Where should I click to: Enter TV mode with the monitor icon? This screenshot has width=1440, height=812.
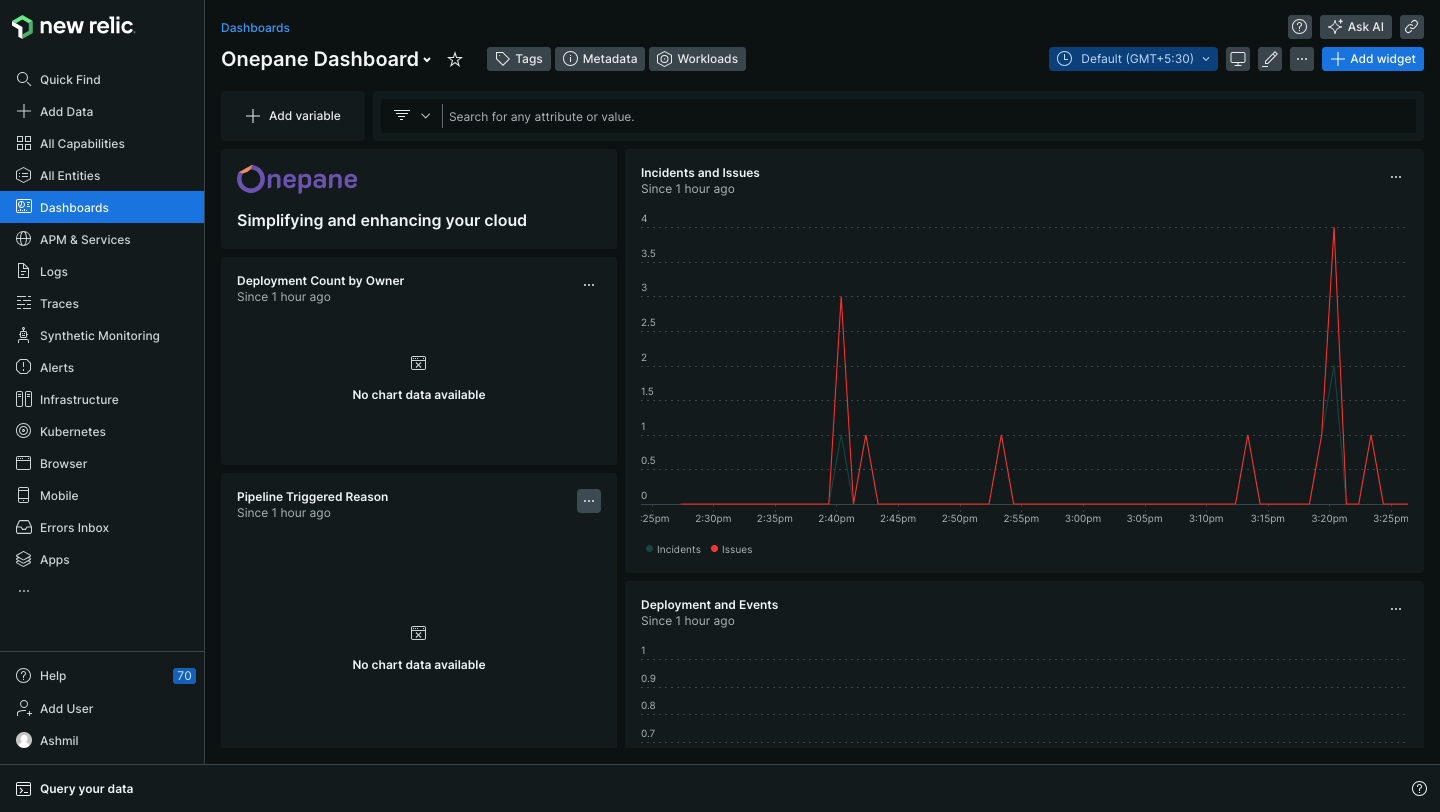pos(1238,59)
